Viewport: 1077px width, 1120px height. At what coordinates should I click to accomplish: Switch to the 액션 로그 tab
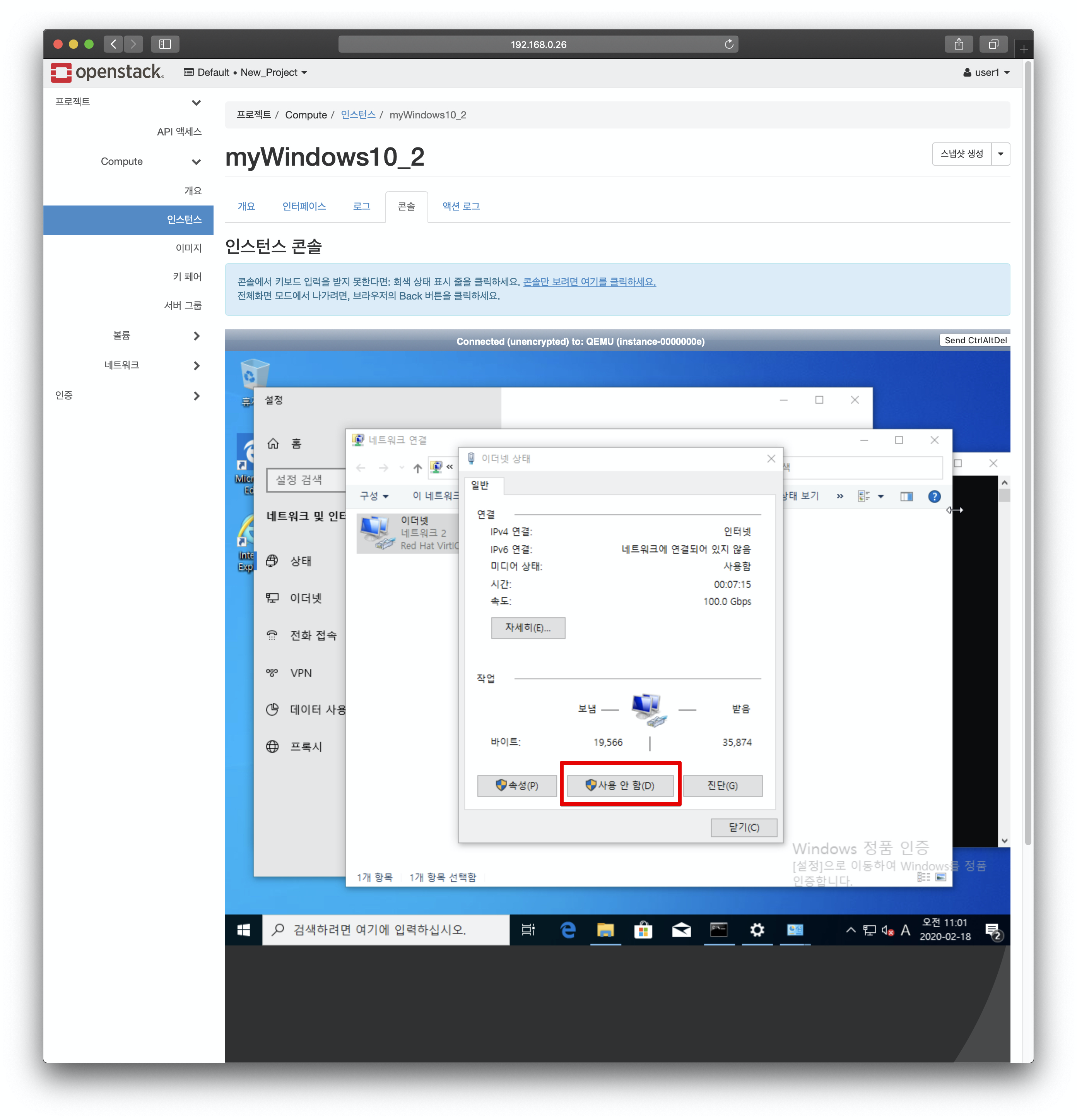tap(460, 206)
